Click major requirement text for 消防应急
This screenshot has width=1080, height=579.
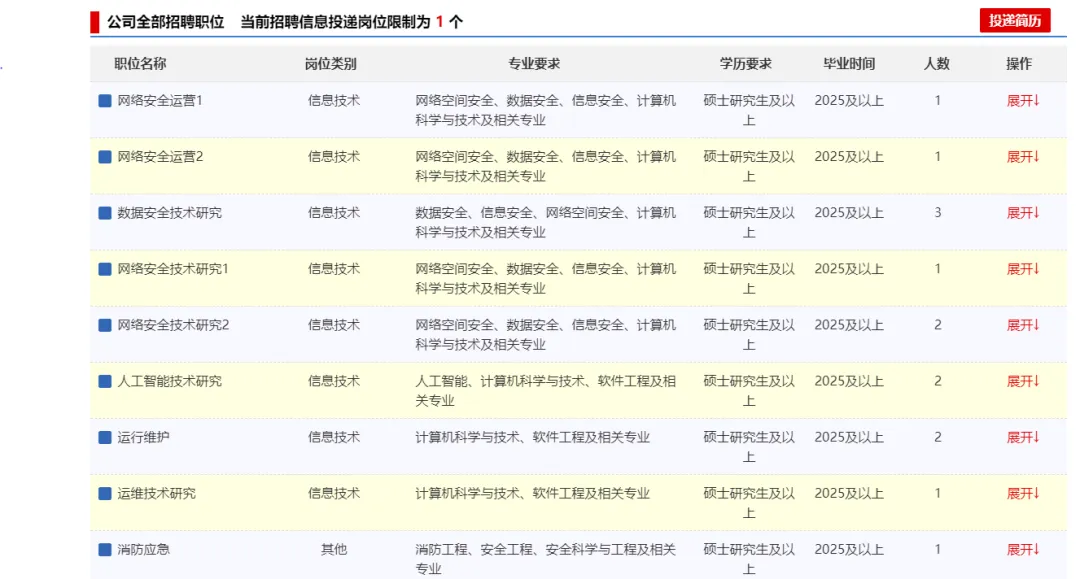(545, 559)
